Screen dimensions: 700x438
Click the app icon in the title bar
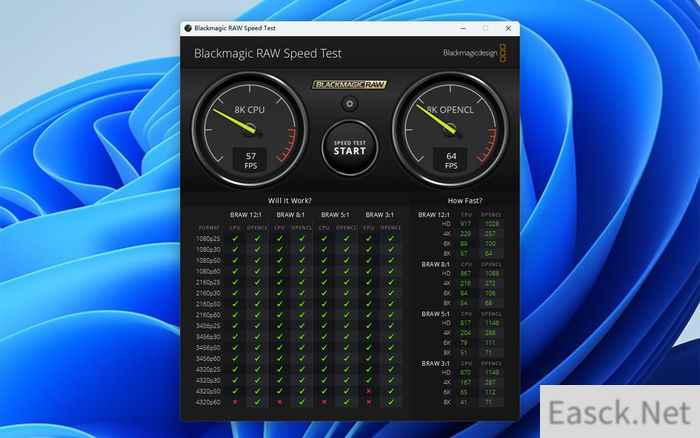click(188, 28)
